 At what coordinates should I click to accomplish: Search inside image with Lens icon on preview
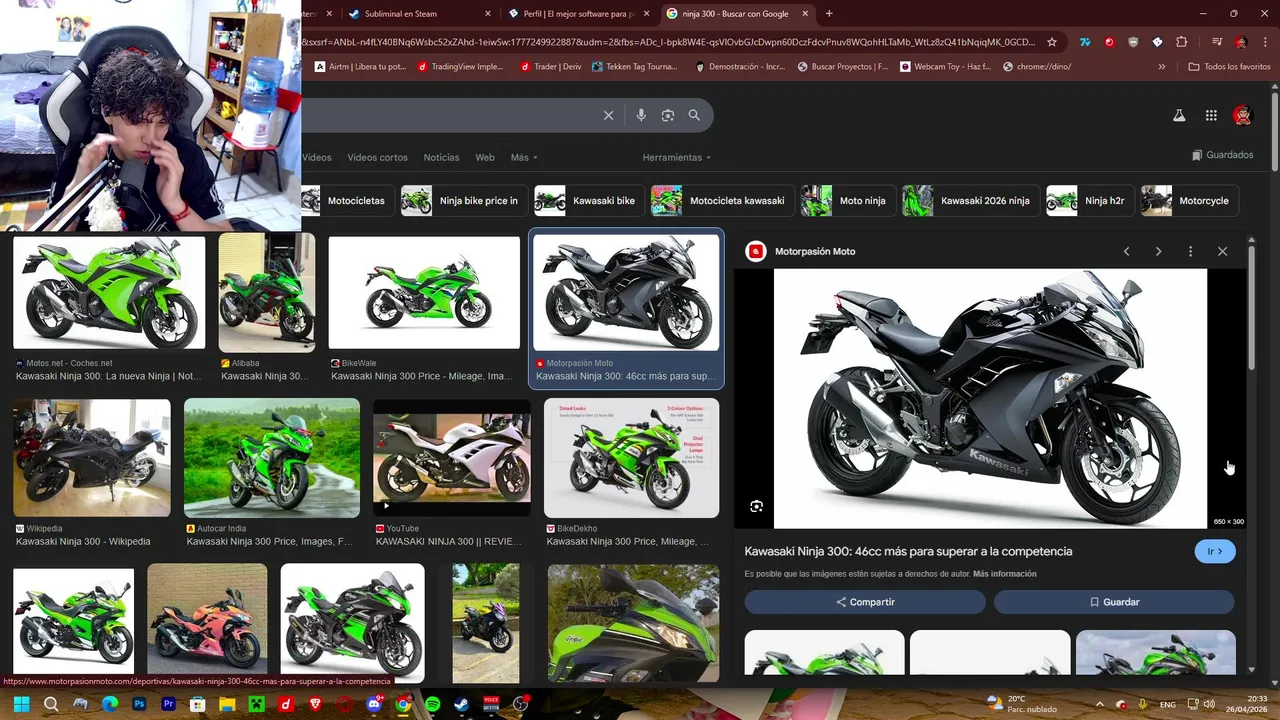tap(757, 507)
